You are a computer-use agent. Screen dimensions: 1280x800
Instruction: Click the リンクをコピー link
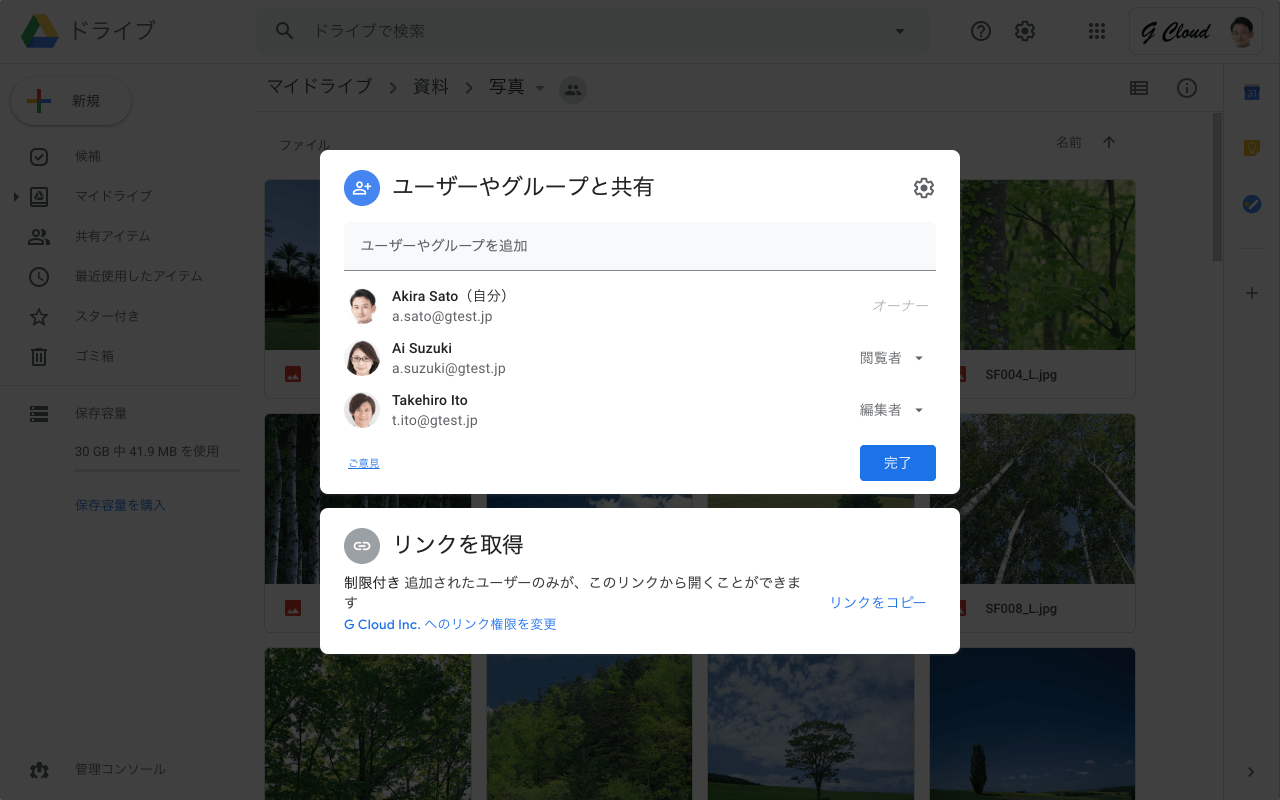point(878,602)
